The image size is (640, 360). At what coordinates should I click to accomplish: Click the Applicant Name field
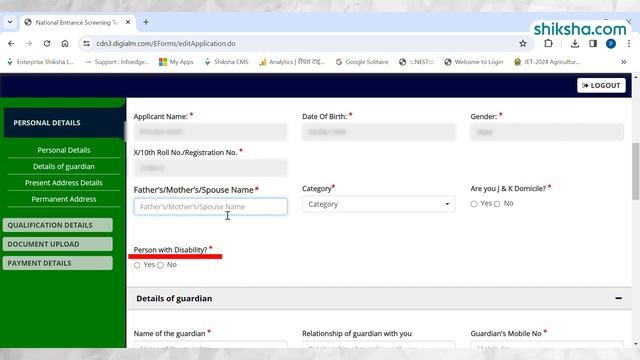[210, 132]
